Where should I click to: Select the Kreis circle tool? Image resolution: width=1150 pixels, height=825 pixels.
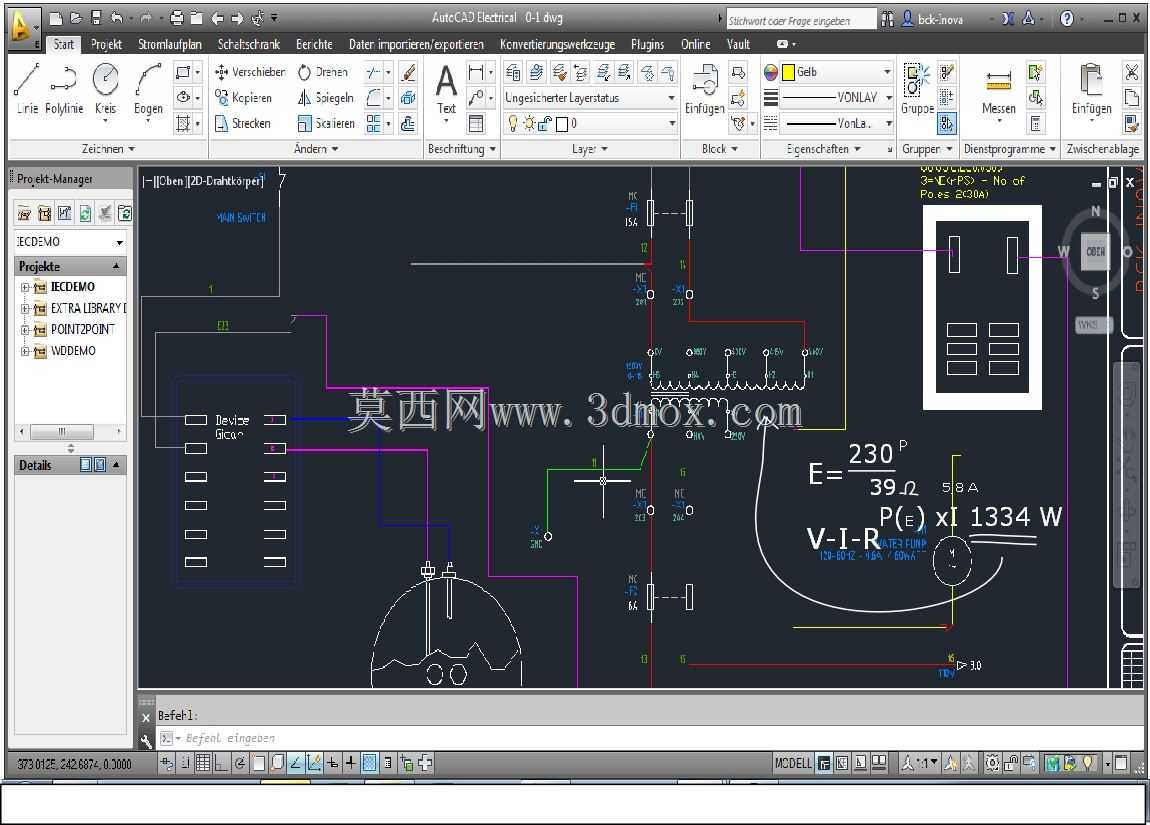coord(106,89)
